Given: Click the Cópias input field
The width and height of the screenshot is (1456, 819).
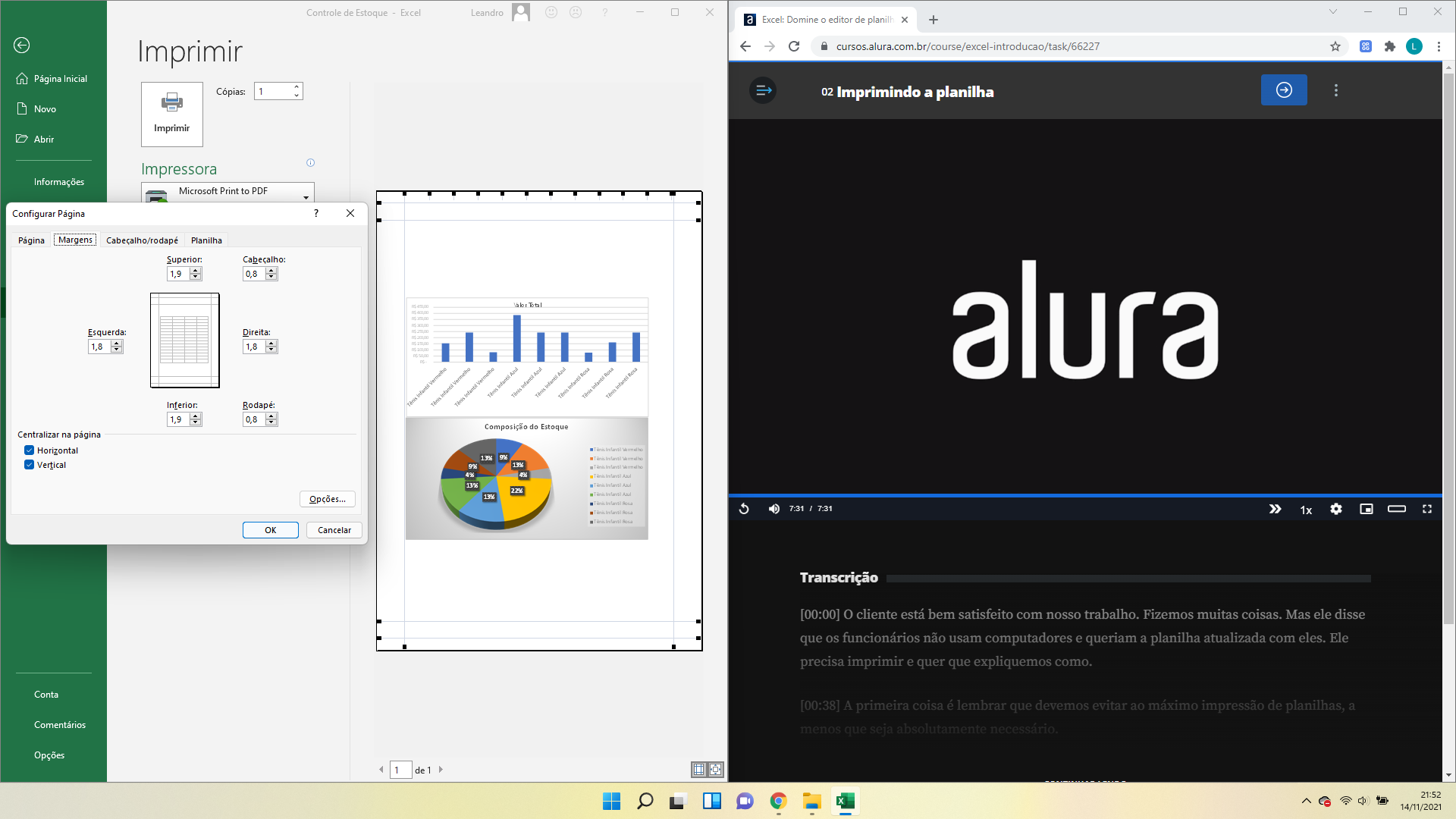Looking at the screenshot, I should (x=273, y=92).
